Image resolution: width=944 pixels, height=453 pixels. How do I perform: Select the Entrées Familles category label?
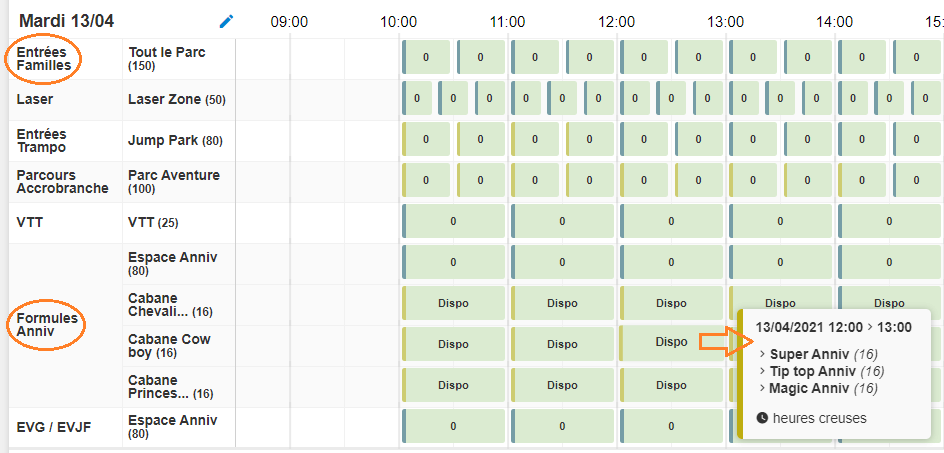click(x=42, y=59)
